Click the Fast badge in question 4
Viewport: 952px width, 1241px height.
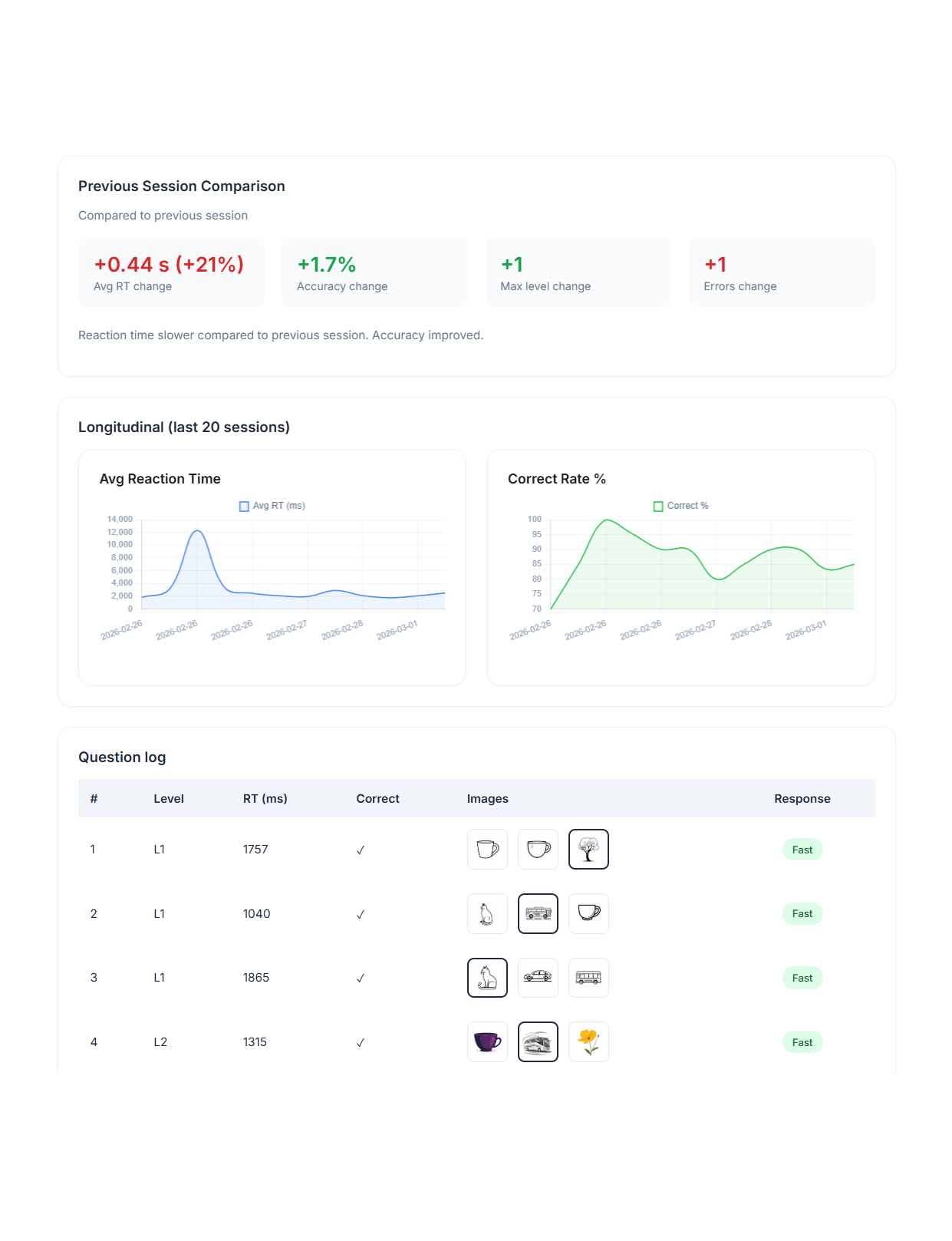coord(802,1042)
